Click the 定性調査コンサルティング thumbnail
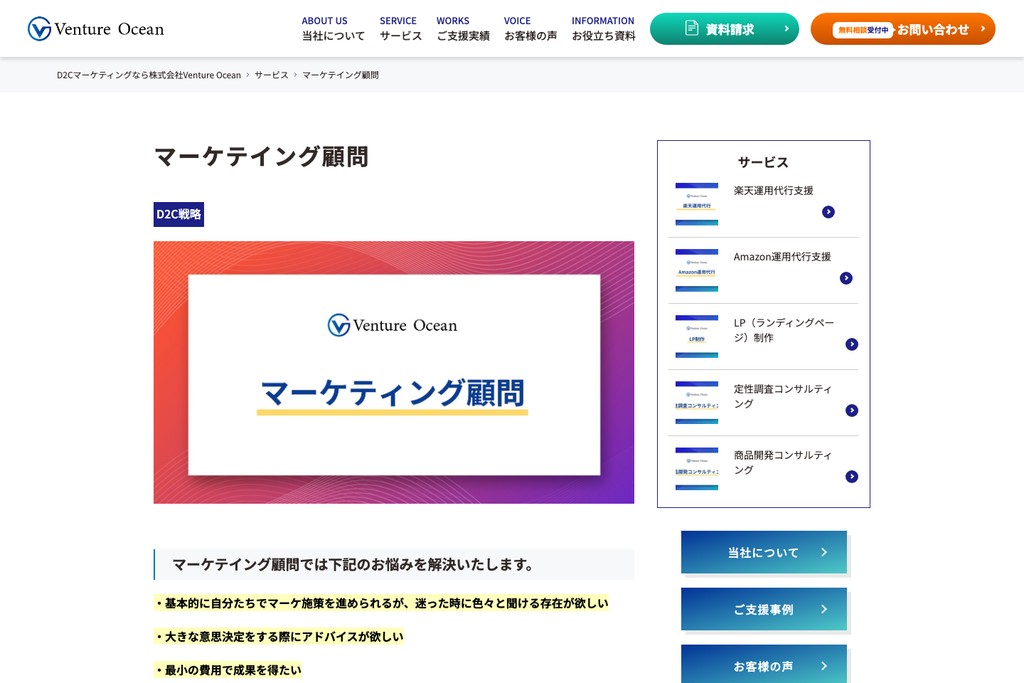 (x=697, y=403)
